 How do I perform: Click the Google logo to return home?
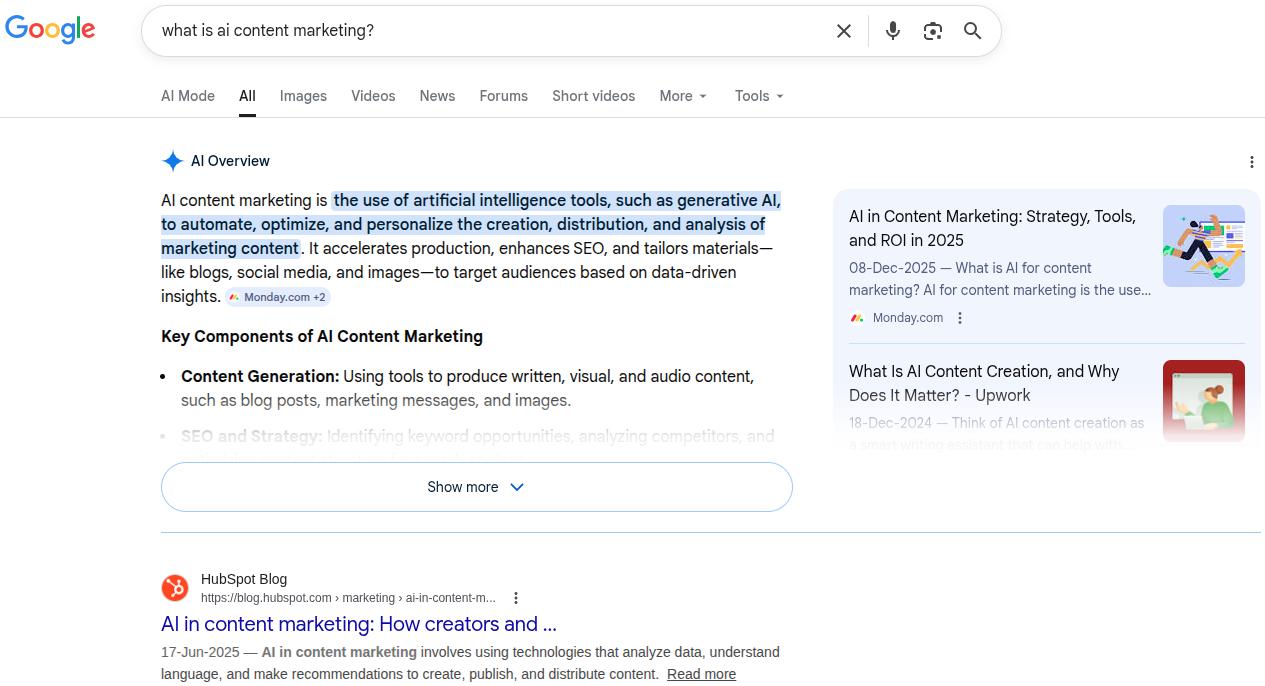pos(50,29)
